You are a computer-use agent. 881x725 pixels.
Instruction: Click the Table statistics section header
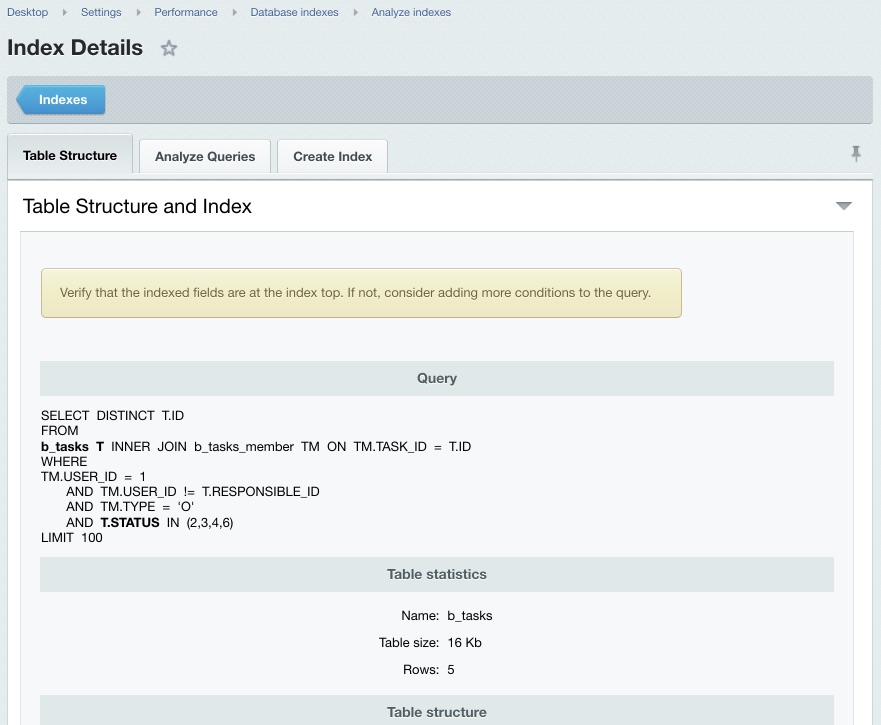437,574
